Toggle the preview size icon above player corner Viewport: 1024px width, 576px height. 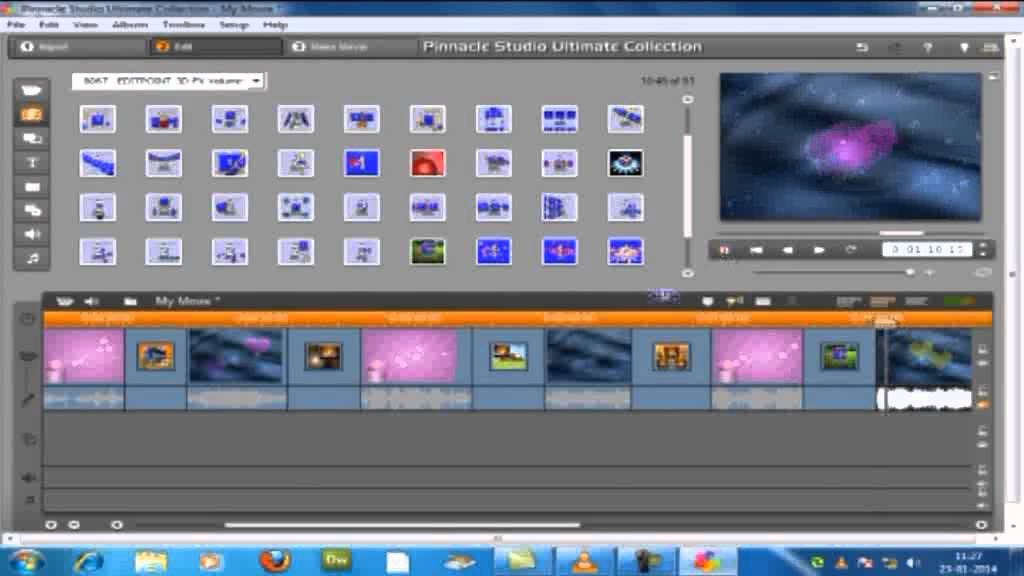[993, 76]
